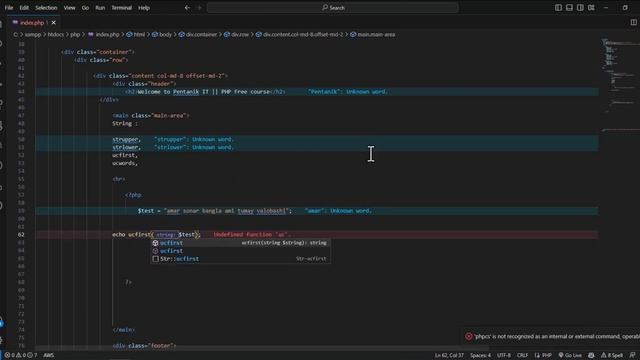Click the phpcs error notification message
Viewport: 640px width, 360px height.
(557, 337)
